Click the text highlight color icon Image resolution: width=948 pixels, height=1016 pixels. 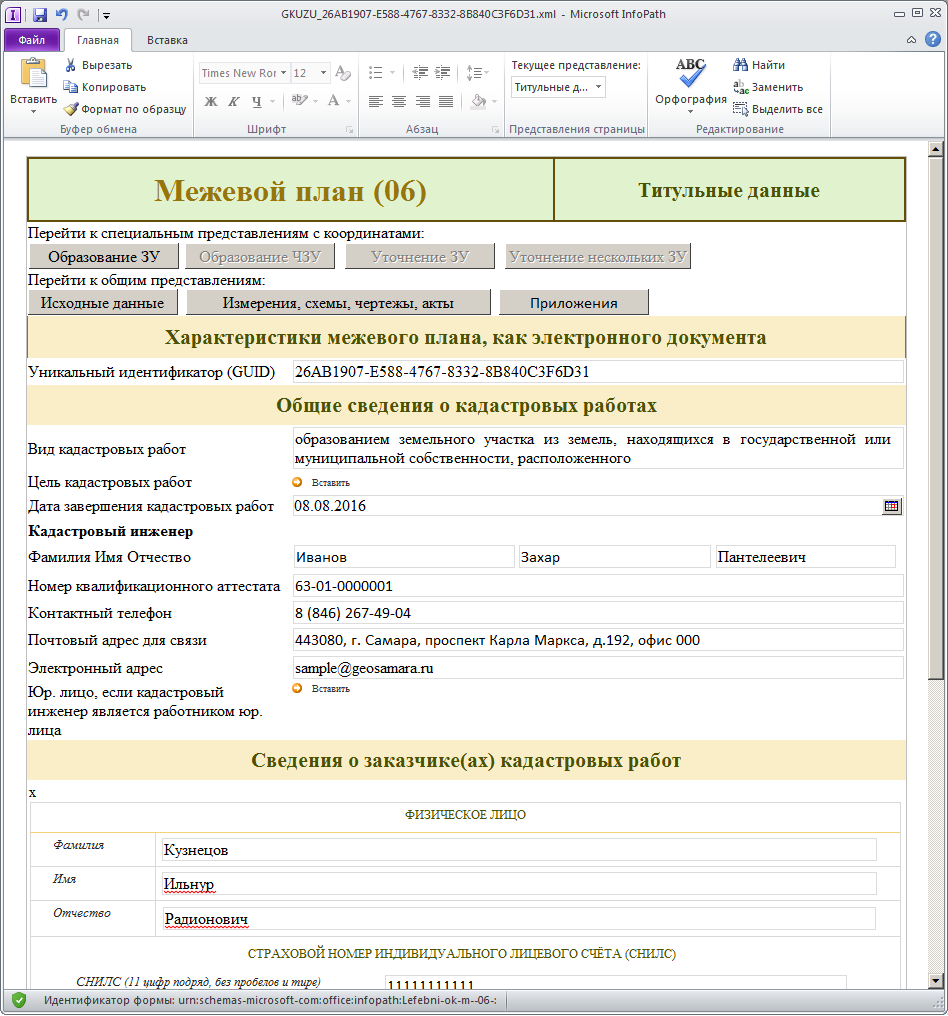[x=299, y=100]
